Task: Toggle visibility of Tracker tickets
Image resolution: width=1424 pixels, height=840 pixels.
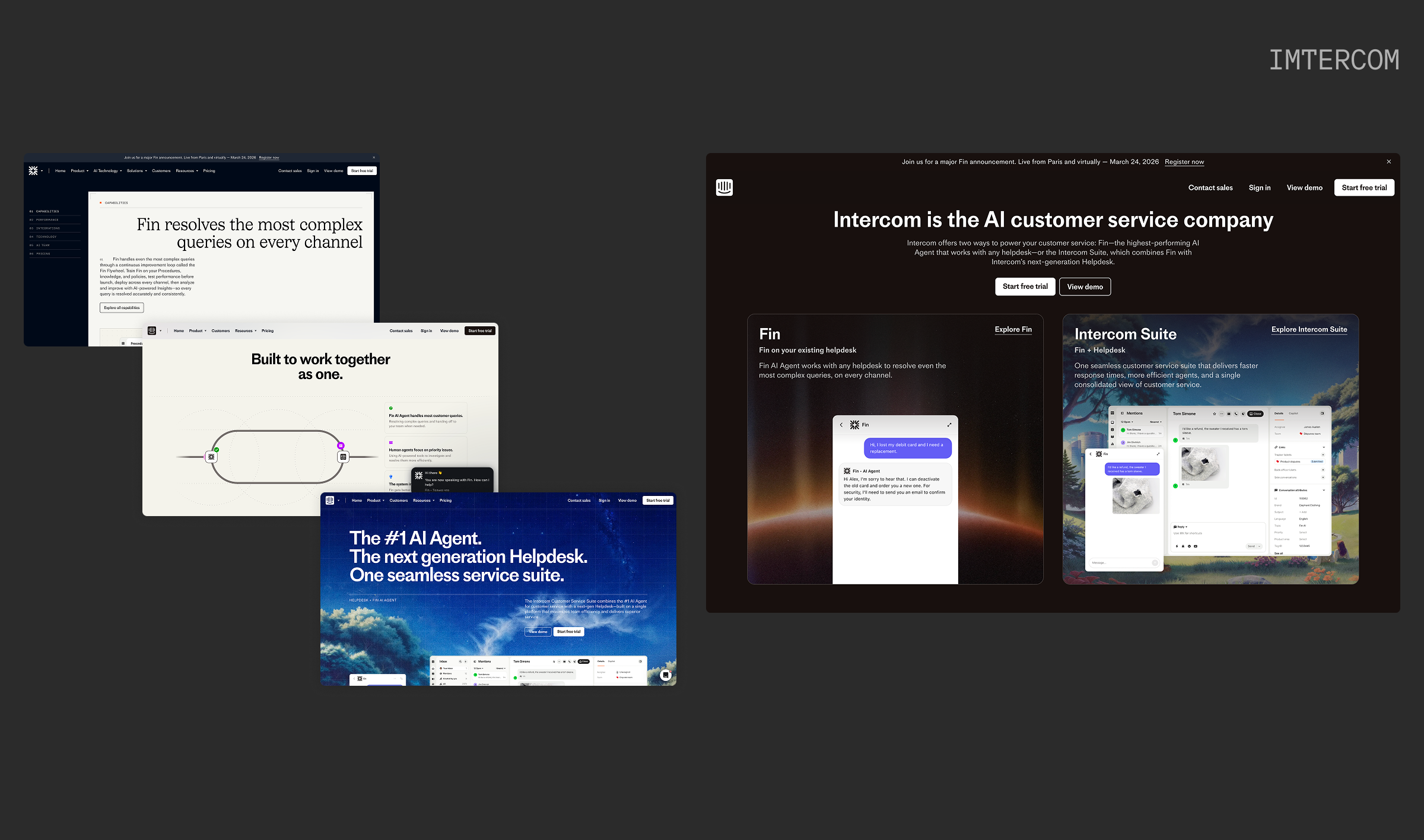Action: [1323, 454]
